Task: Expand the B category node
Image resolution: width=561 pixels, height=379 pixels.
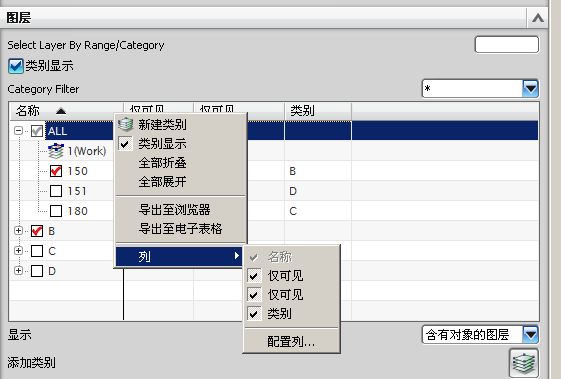Action: [x=18, y=231]
